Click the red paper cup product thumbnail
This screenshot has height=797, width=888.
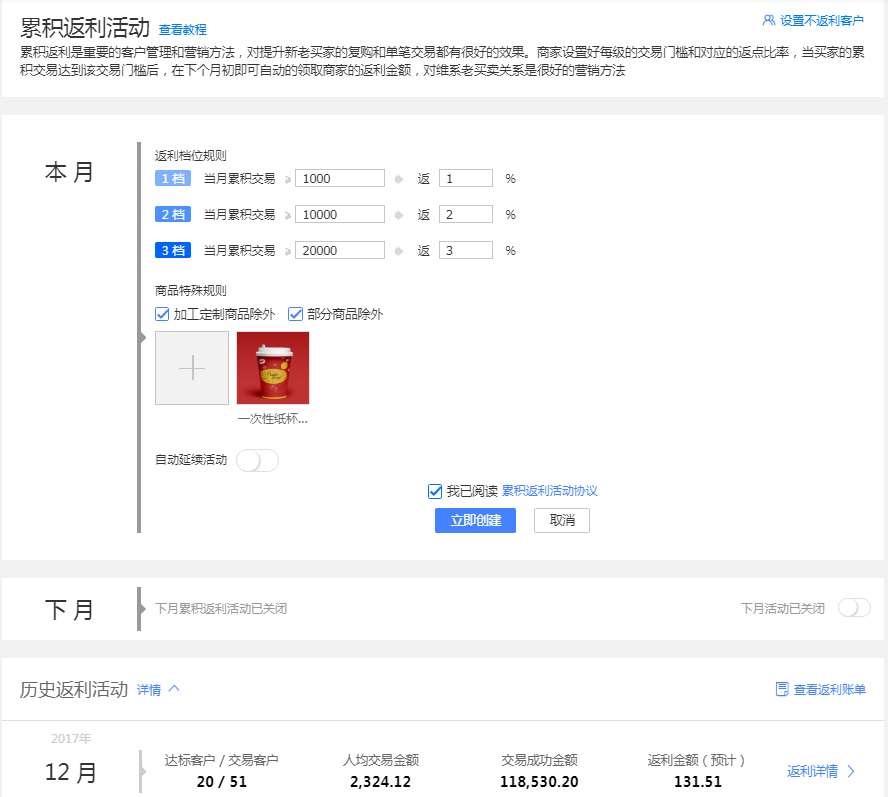(x=273, y=368)
